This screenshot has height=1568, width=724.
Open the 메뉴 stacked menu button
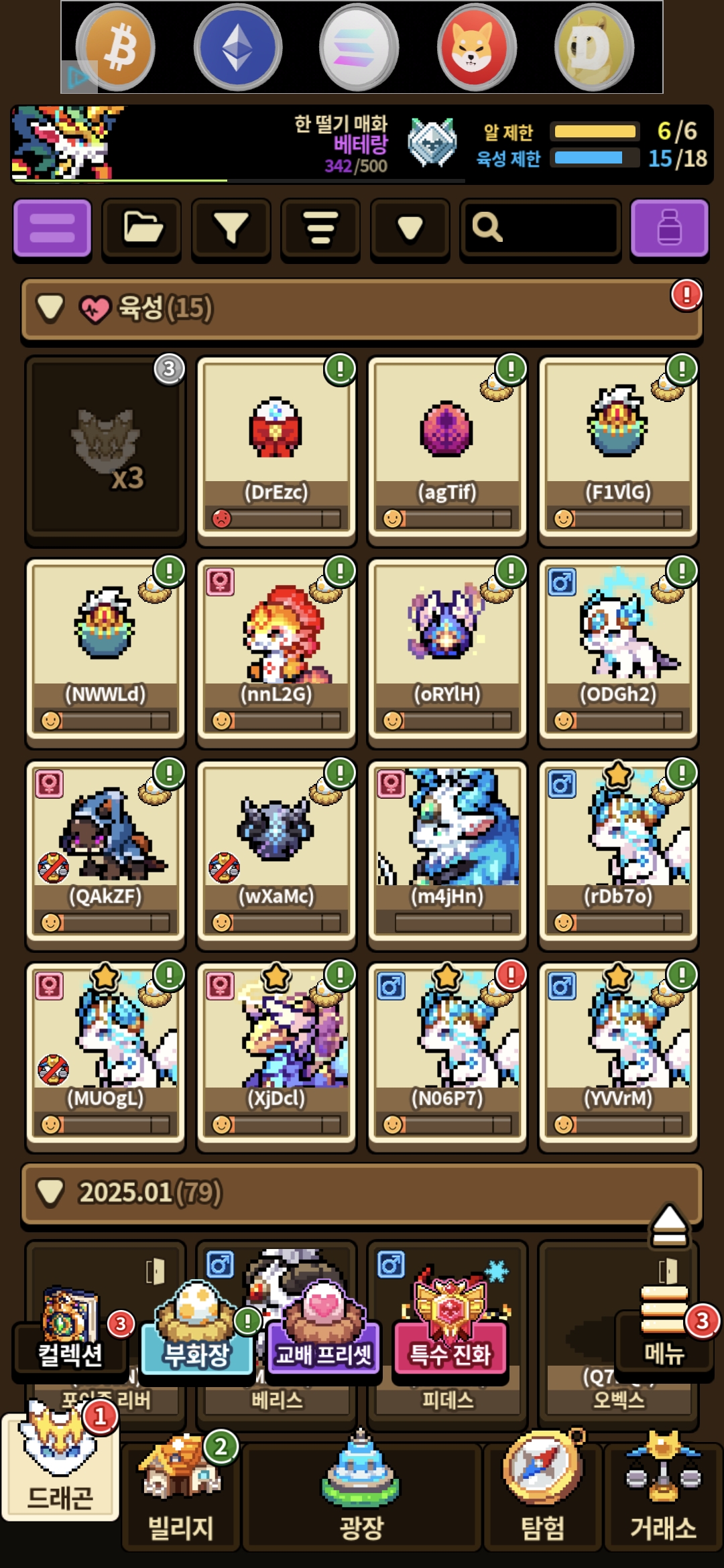point(664,1329)
